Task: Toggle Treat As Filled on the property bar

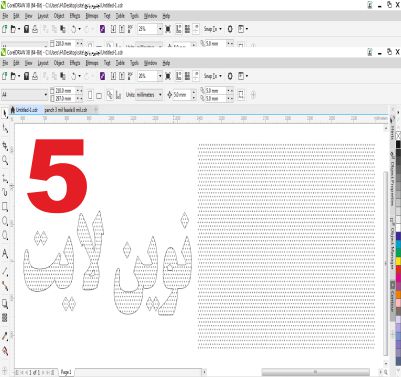Action: click(x=240, y=95)
